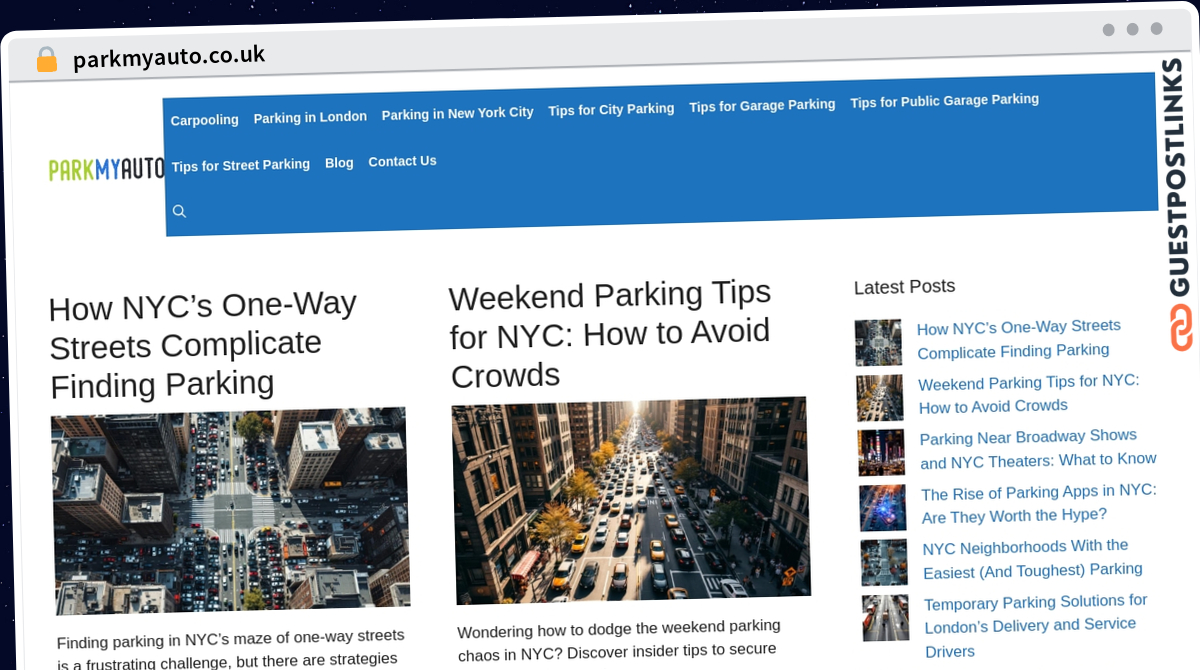Open the Carpooling menu item

[x=204, y=120]
